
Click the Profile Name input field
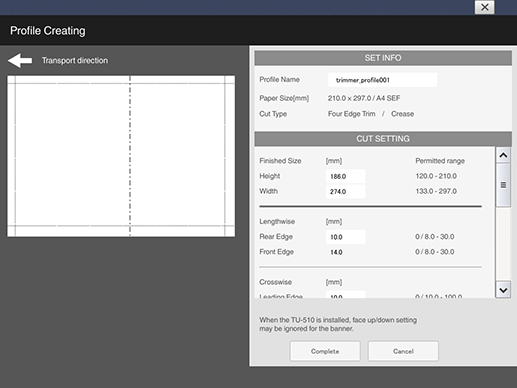click(x=382, y=80)
